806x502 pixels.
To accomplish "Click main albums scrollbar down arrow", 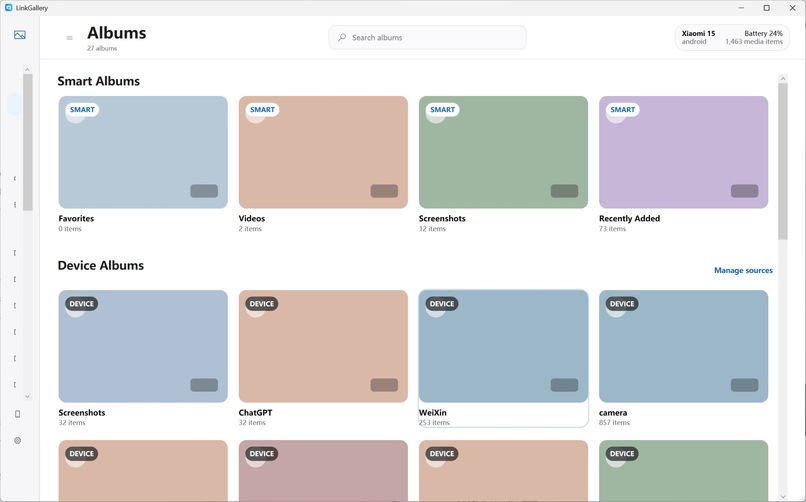I will click(x=783, y=497).
